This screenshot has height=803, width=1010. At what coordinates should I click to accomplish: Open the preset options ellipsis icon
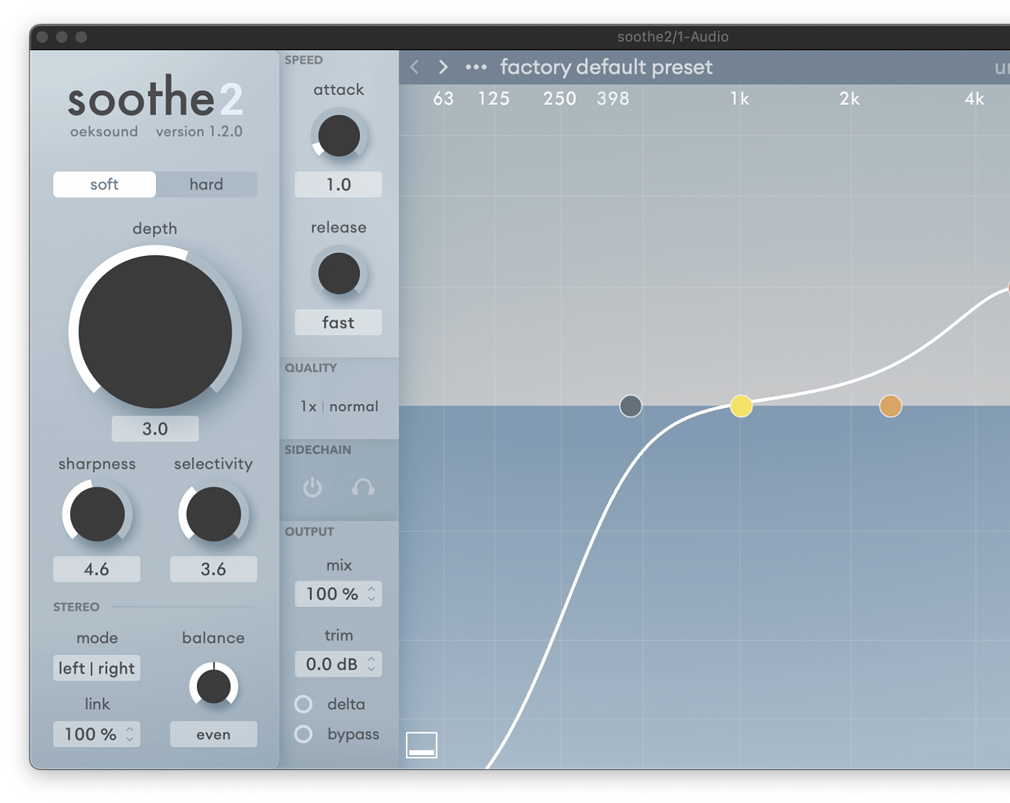click(475, 66)
